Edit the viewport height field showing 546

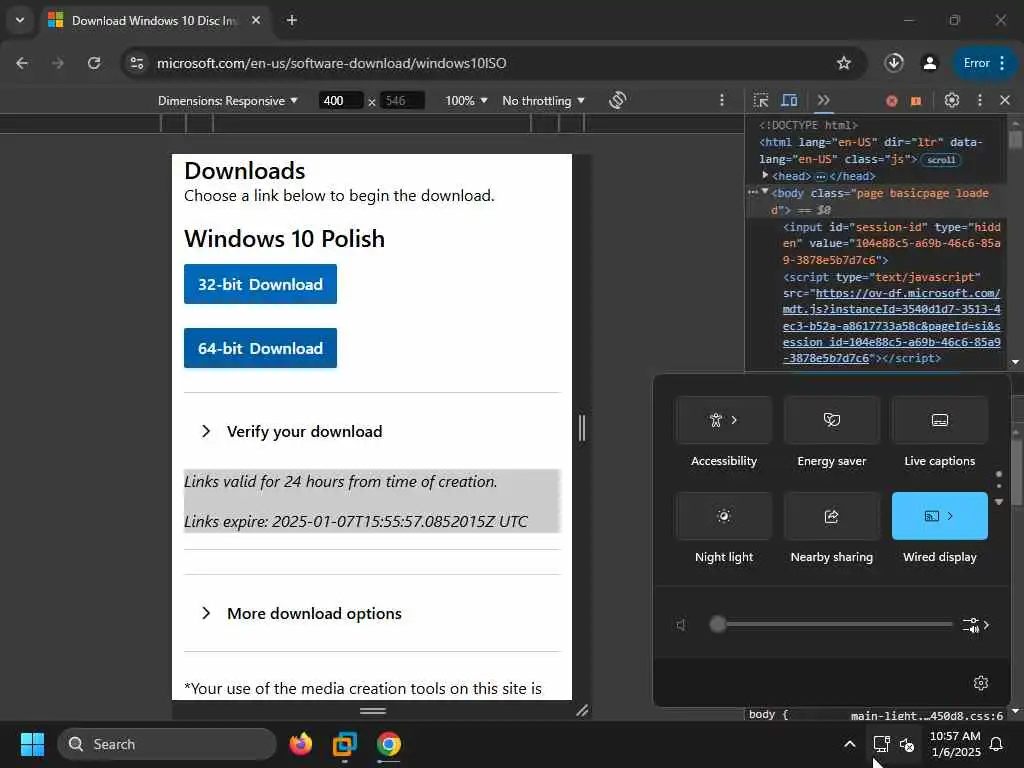pyautogui.click(x=402, y=101)
